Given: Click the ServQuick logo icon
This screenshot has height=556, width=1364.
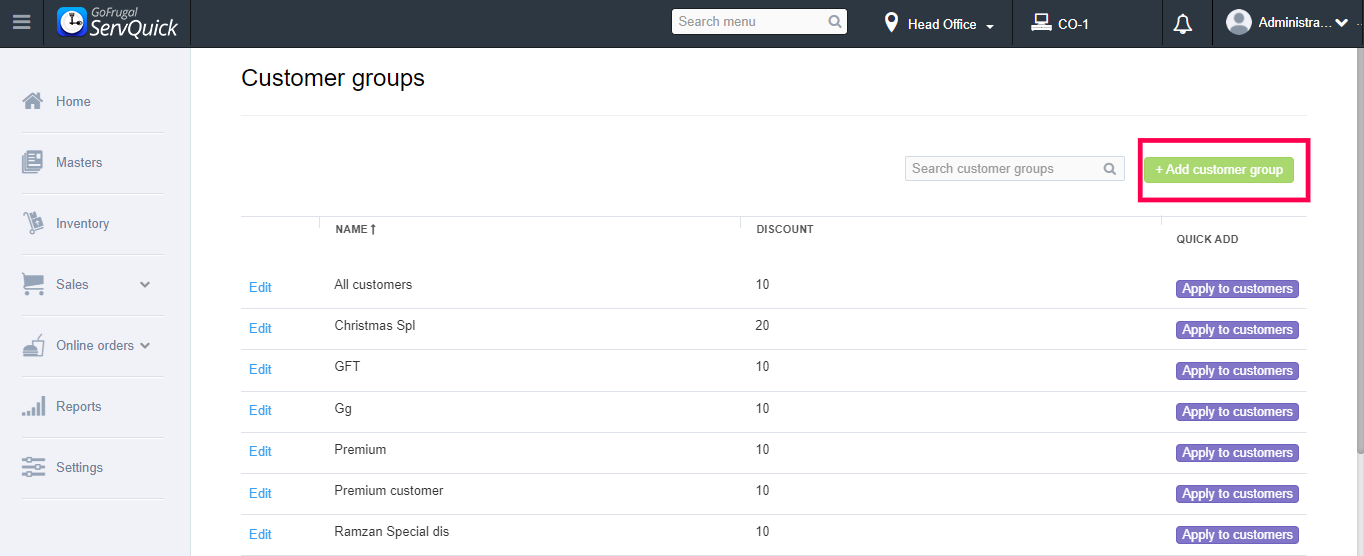Looking at the screenshot, I should click(x=72, y=22).
